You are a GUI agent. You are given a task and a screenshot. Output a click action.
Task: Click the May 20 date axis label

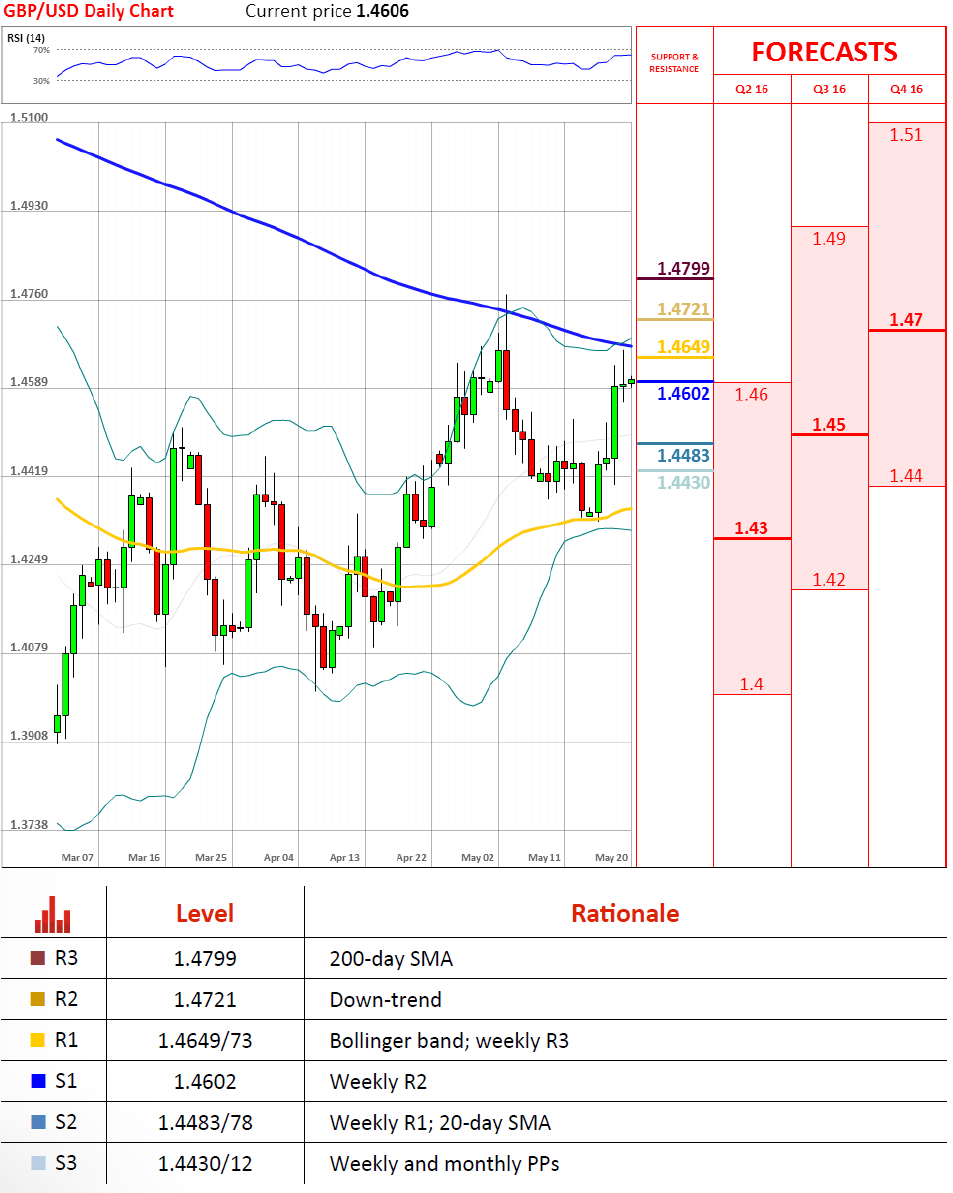[612, 857]
